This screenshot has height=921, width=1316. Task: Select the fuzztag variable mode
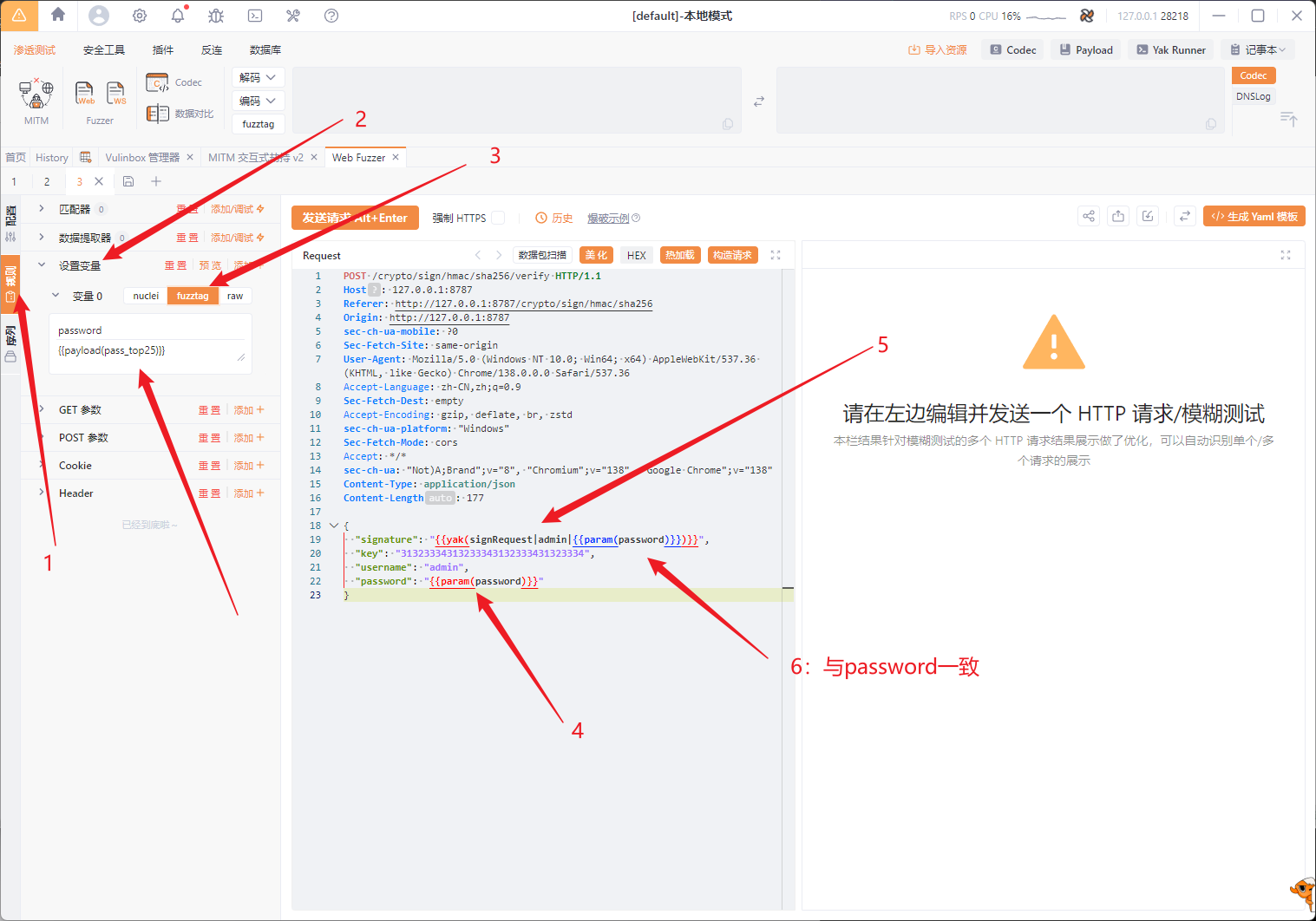(193, 296)
